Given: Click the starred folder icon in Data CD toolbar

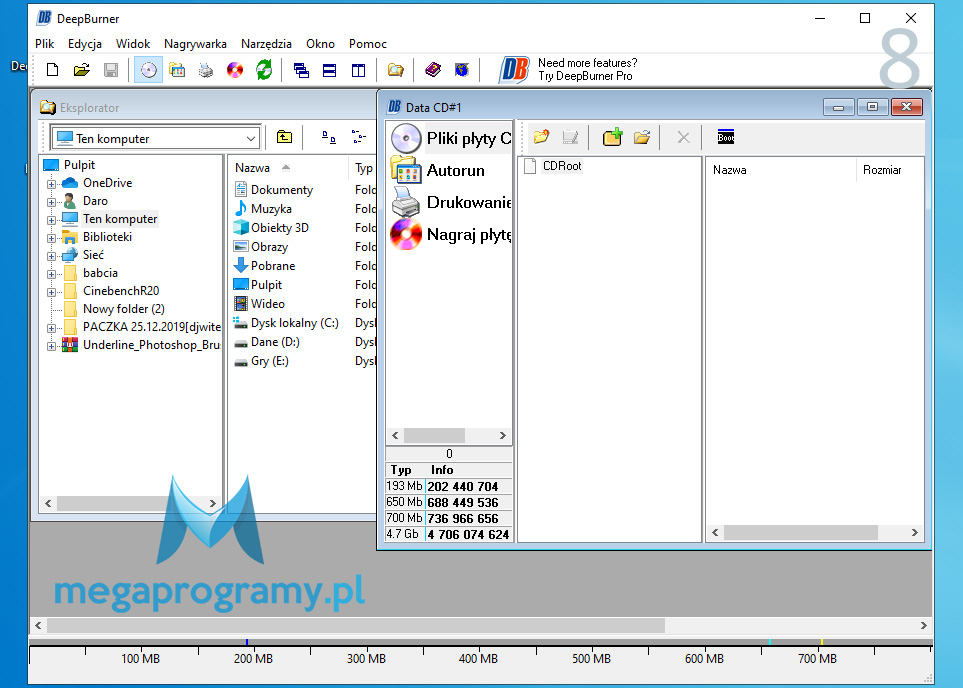Looking at the screenshot, I should coord(541,137).
